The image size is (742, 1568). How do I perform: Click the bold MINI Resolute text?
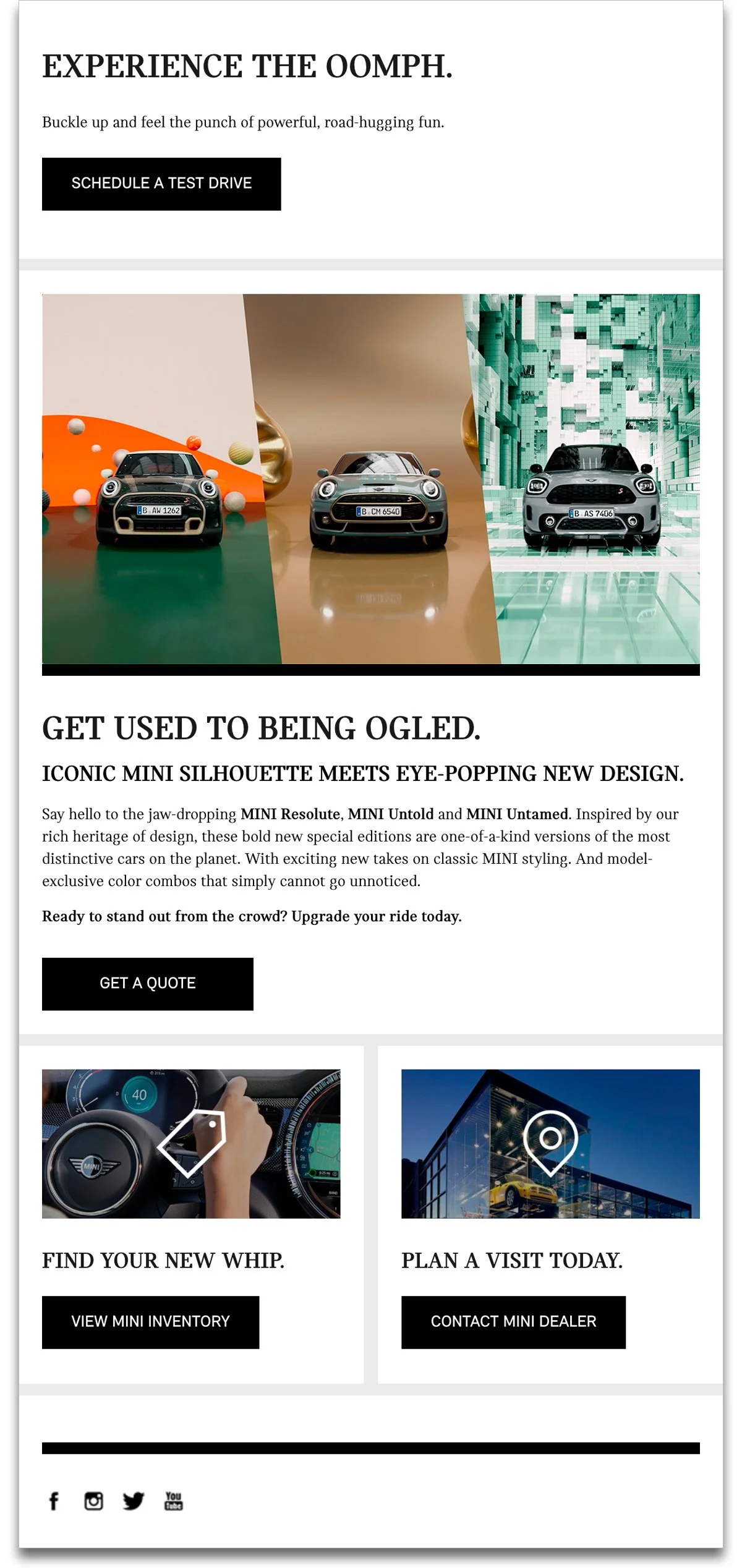[x=290, y=814]
